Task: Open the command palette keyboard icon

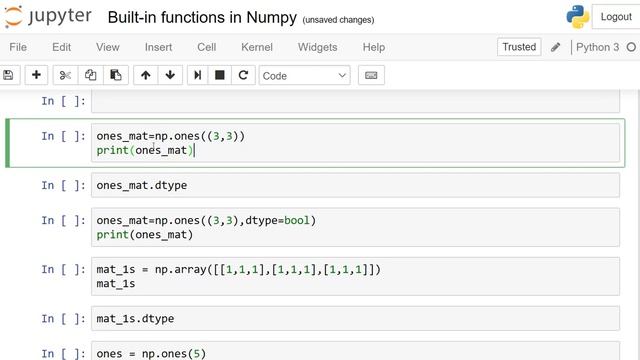Action: 371,75
